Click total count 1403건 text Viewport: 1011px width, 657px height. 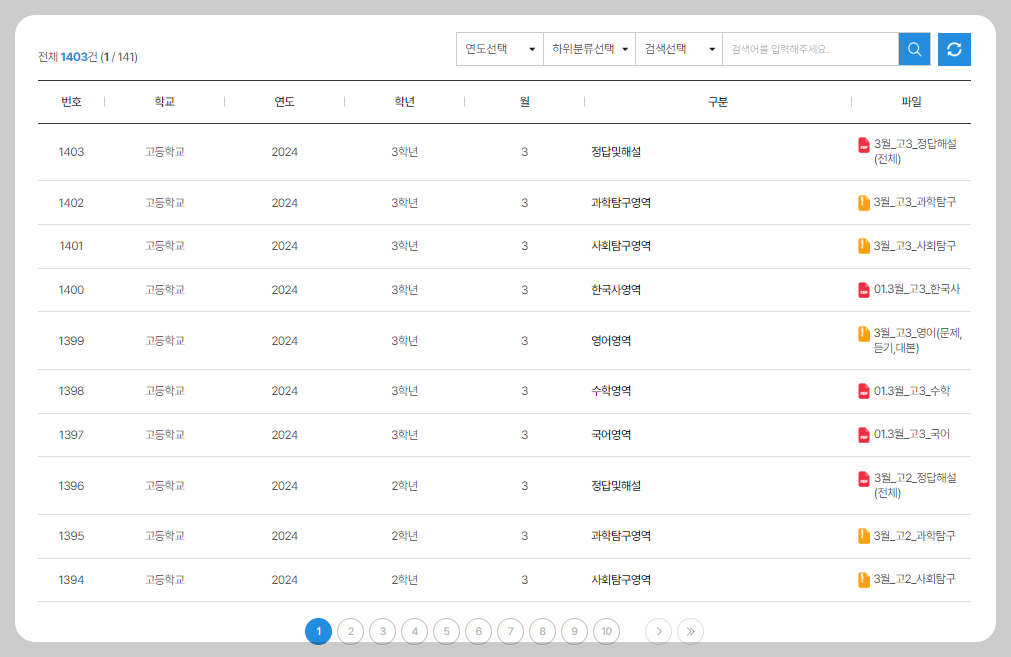tap(79, 57)
